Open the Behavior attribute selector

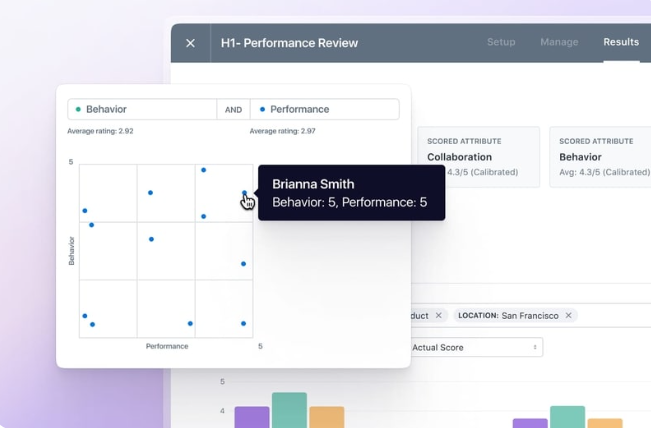[142, 109]
